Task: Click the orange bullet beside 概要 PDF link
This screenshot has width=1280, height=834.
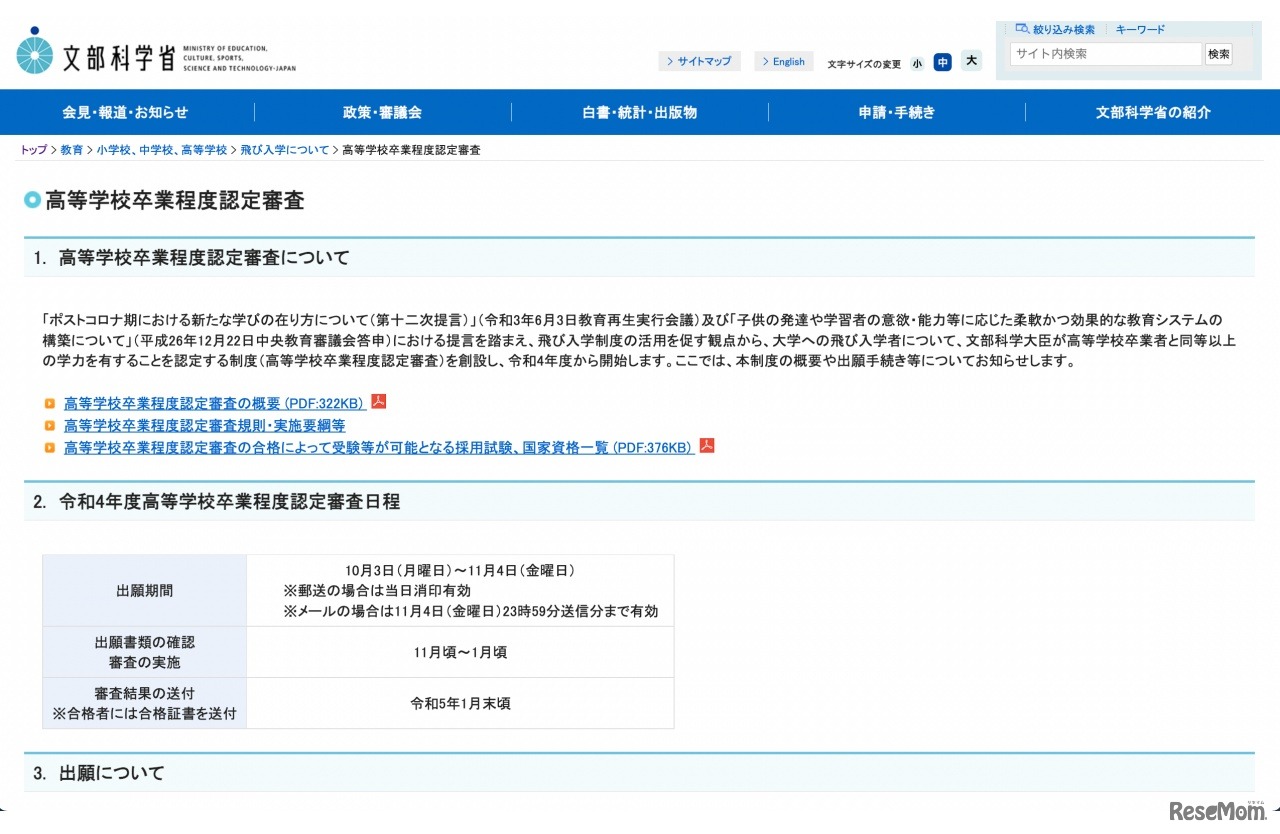Action: point(50,404)
